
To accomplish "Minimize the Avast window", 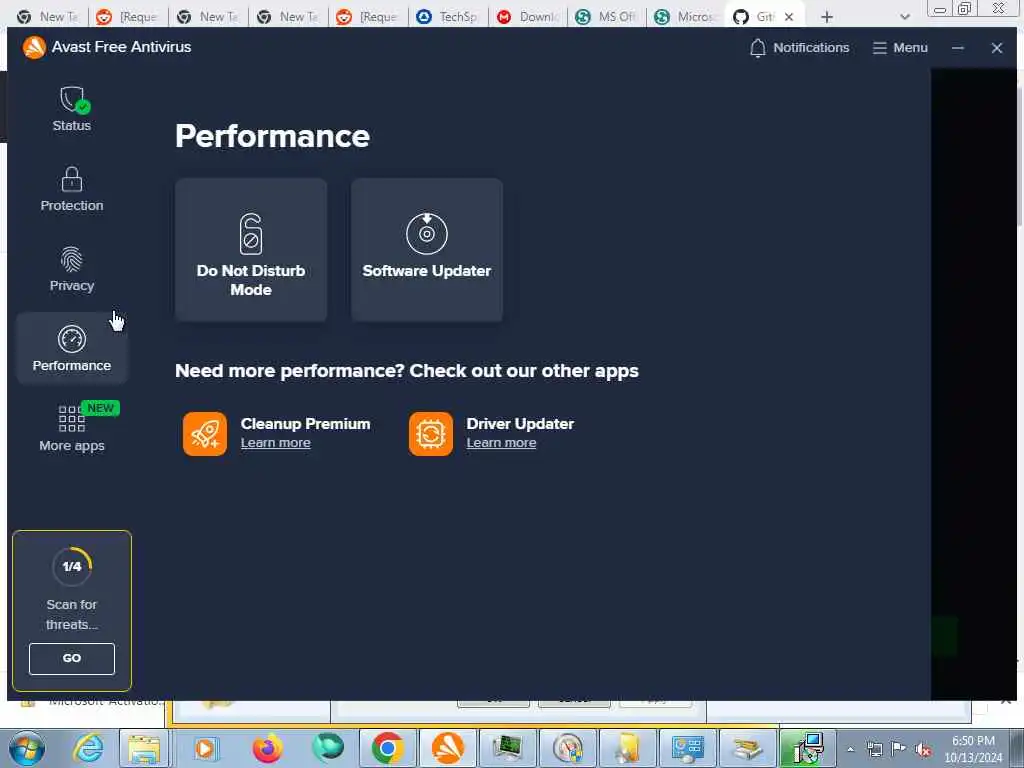I will point(958,48).
